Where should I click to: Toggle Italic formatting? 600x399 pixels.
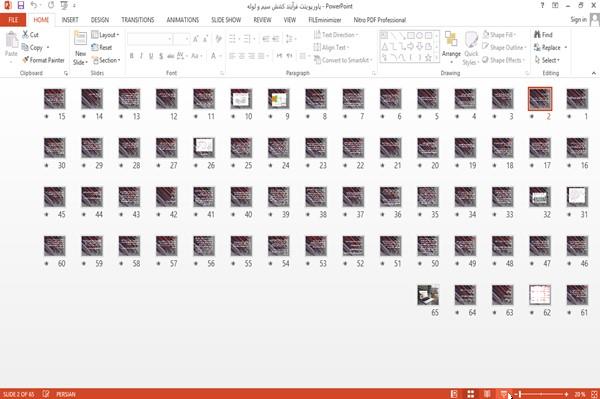tap(142, 56)
